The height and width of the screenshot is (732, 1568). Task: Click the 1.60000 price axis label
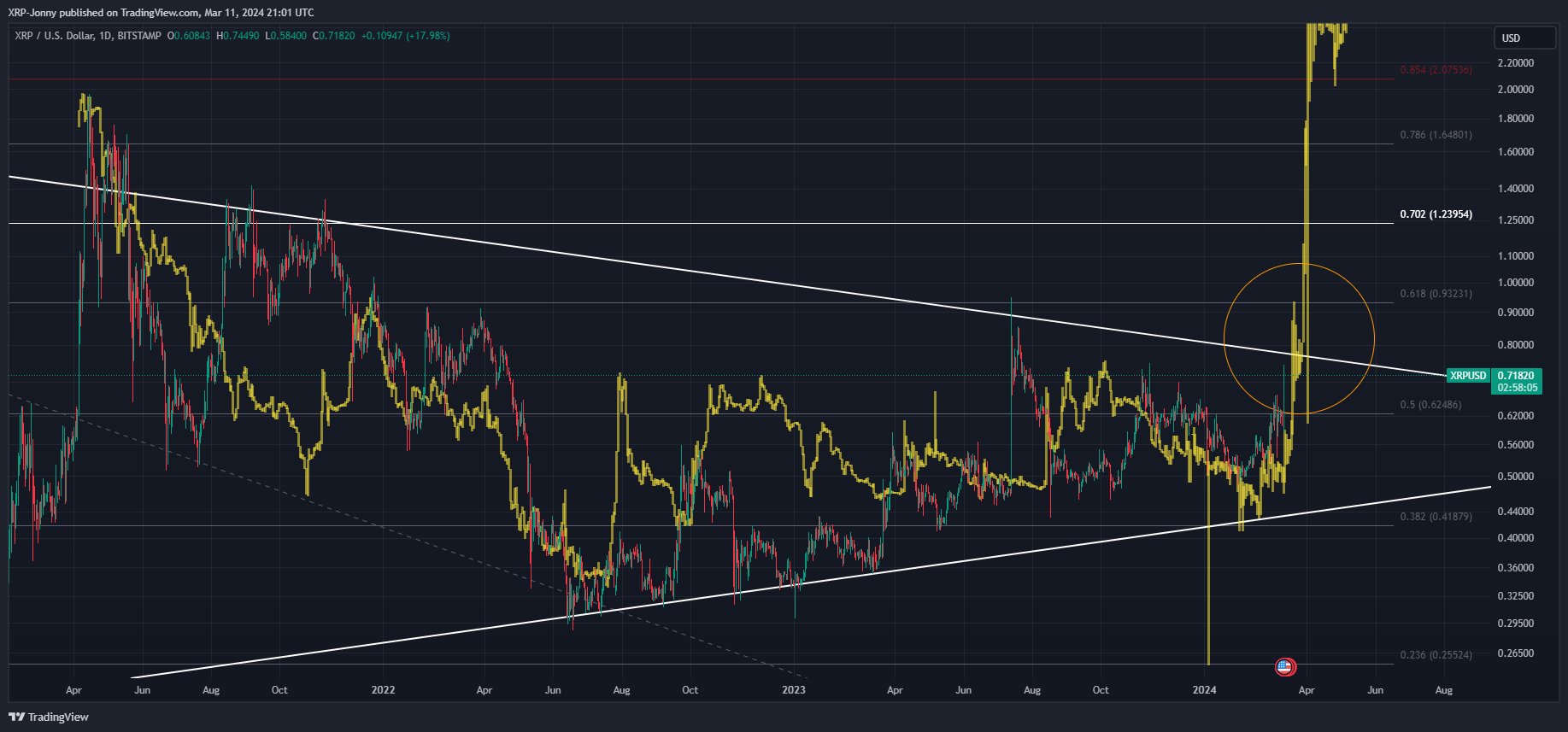[1516, 152]
